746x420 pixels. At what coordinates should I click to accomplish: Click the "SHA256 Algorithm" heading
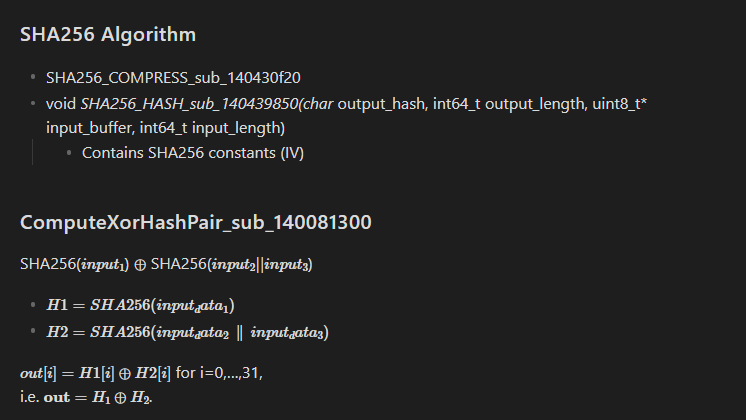point(107,36)
